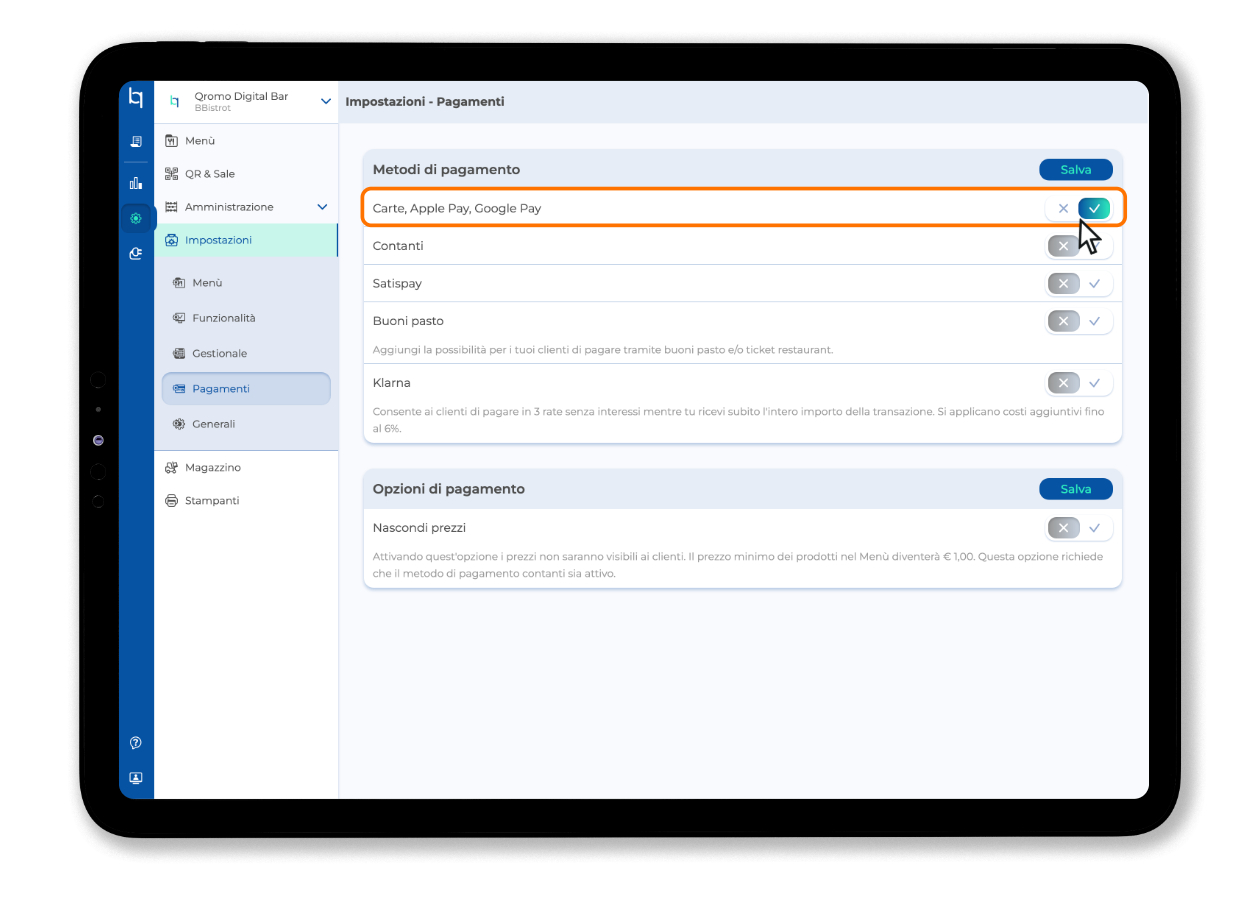The height and width of the screenshot is (920, 1250).
Task: Click the Klarna 3 rate description text
Action: coord(738,419)
